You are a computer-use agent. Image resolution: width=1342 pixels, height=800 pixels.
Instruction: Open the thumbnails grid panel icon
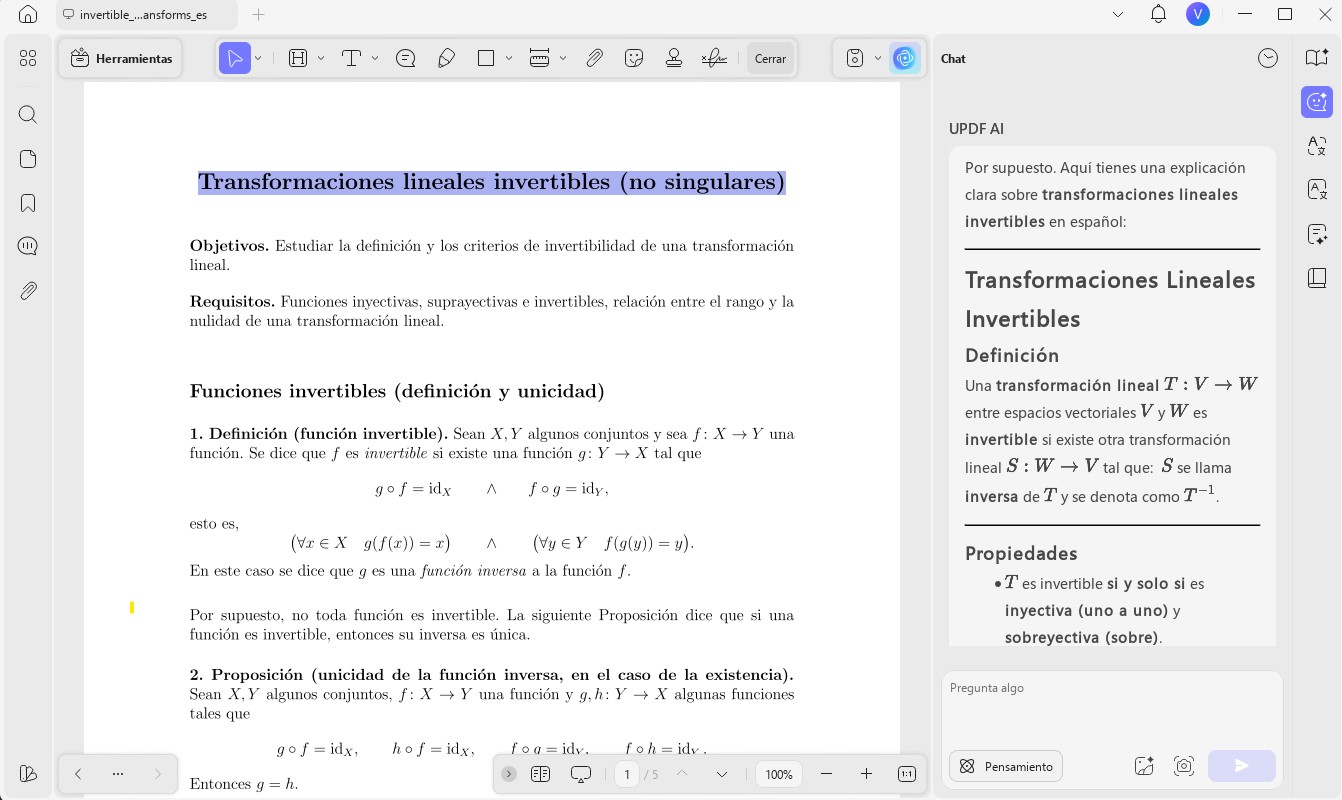click(28, 58)
